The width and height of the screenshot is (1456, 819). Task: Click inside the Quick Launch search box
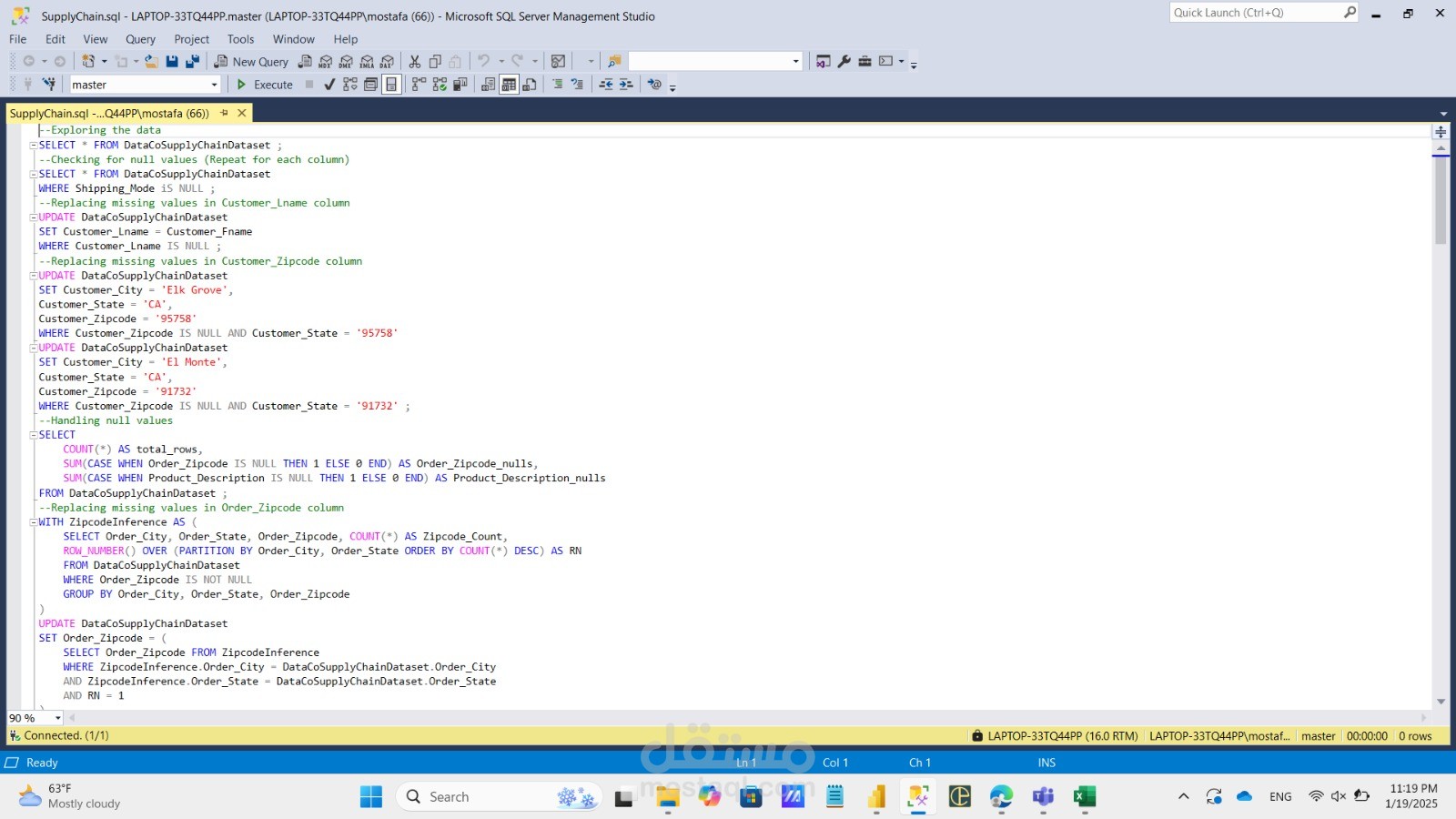pos(1256,12)
